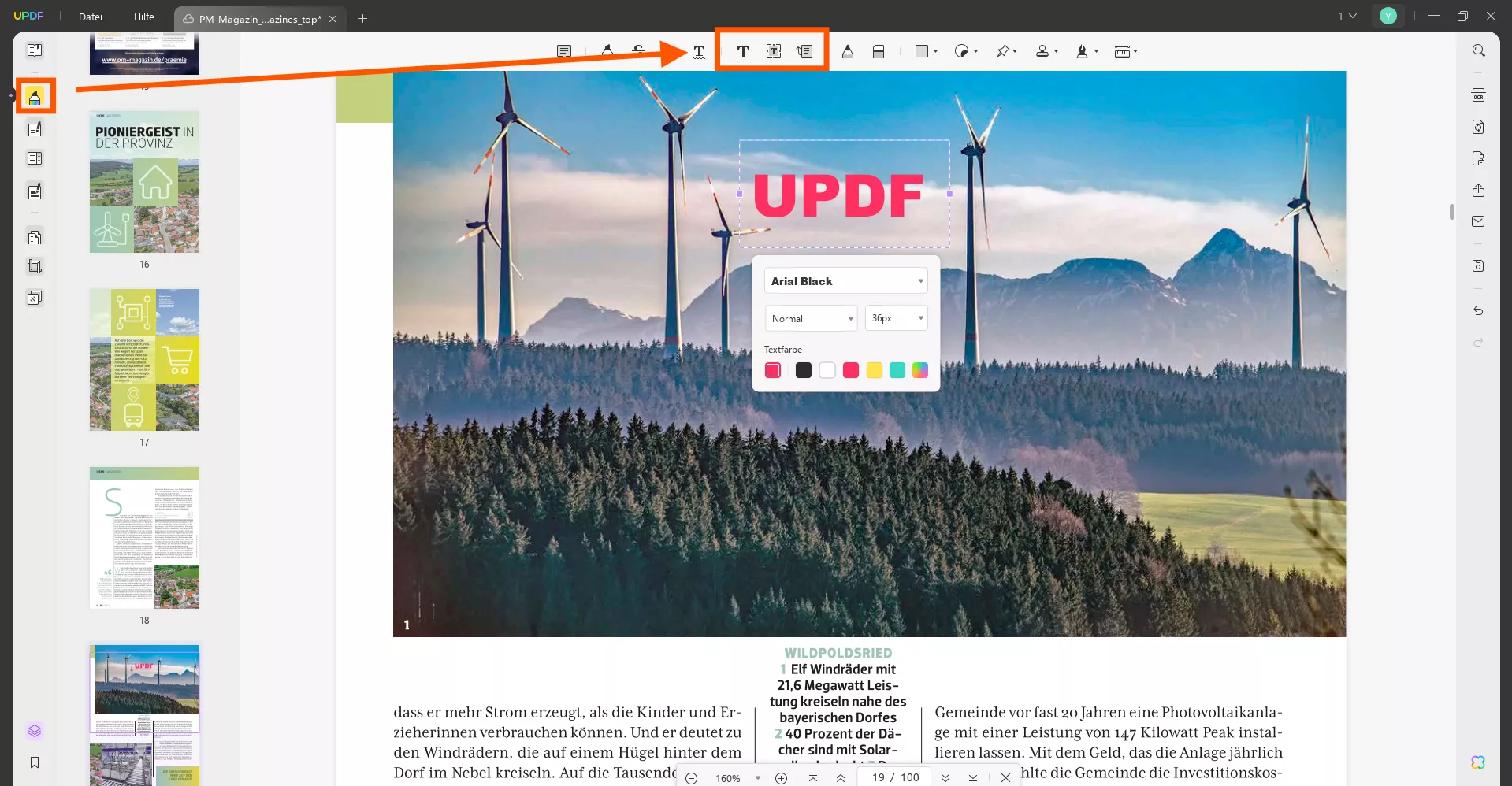Open the Edit PDF mode icon

click(x=35, y=128)
